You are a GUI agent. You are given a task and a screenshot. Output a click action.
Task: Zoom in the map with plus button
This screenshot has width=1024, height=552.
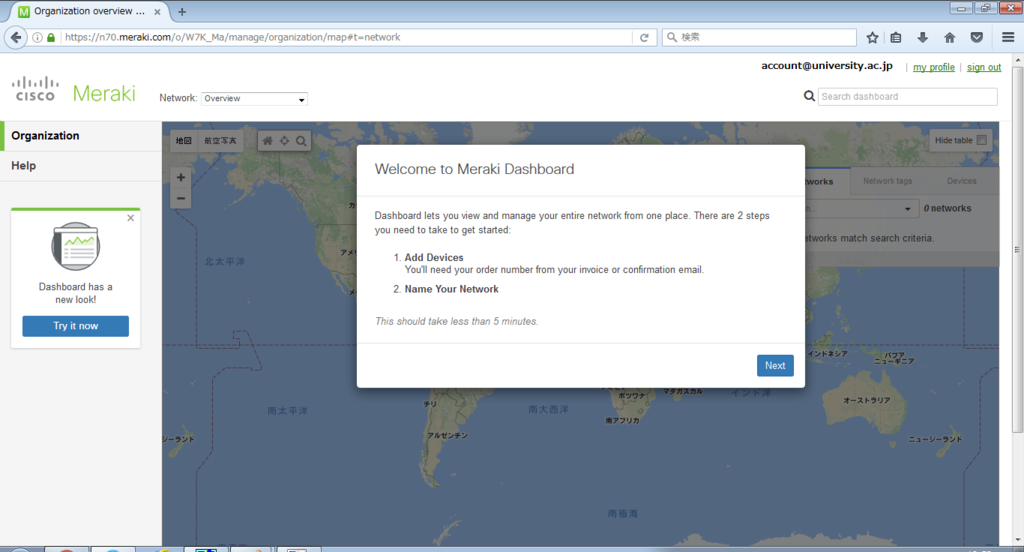tap(181, 177)
